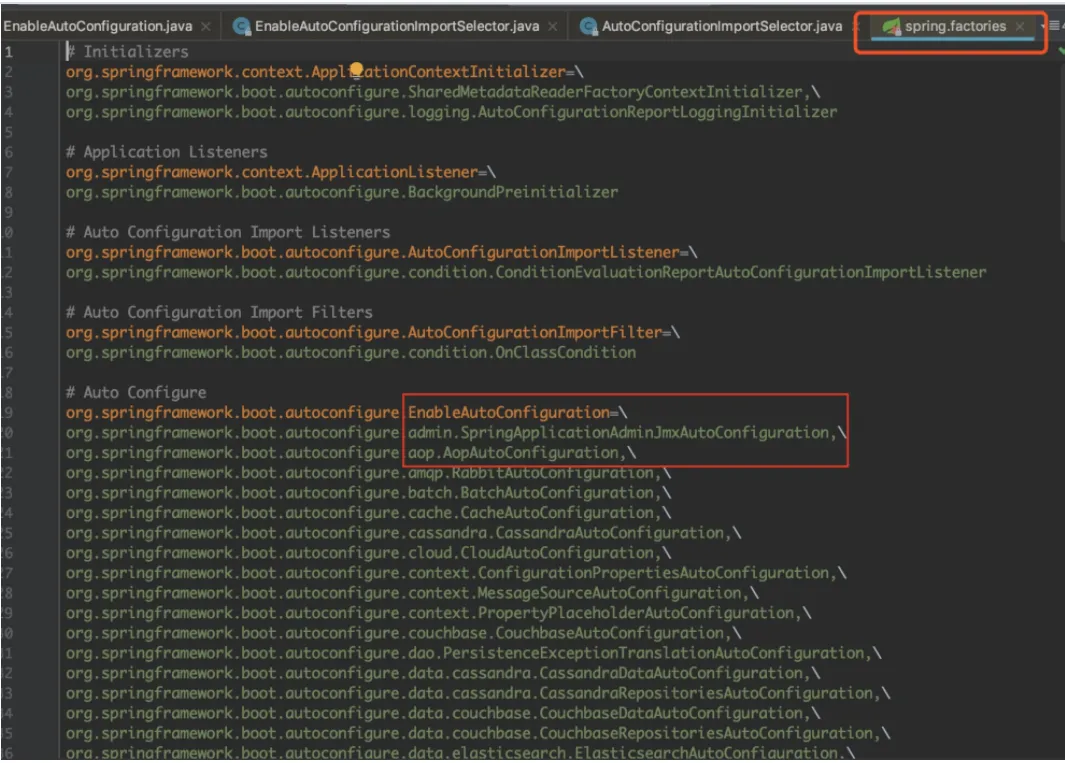Viewport: 1065px width, 763px height.
Task: Click the cache.CacheAutoConfiguration line
Action: pos(368,513)
